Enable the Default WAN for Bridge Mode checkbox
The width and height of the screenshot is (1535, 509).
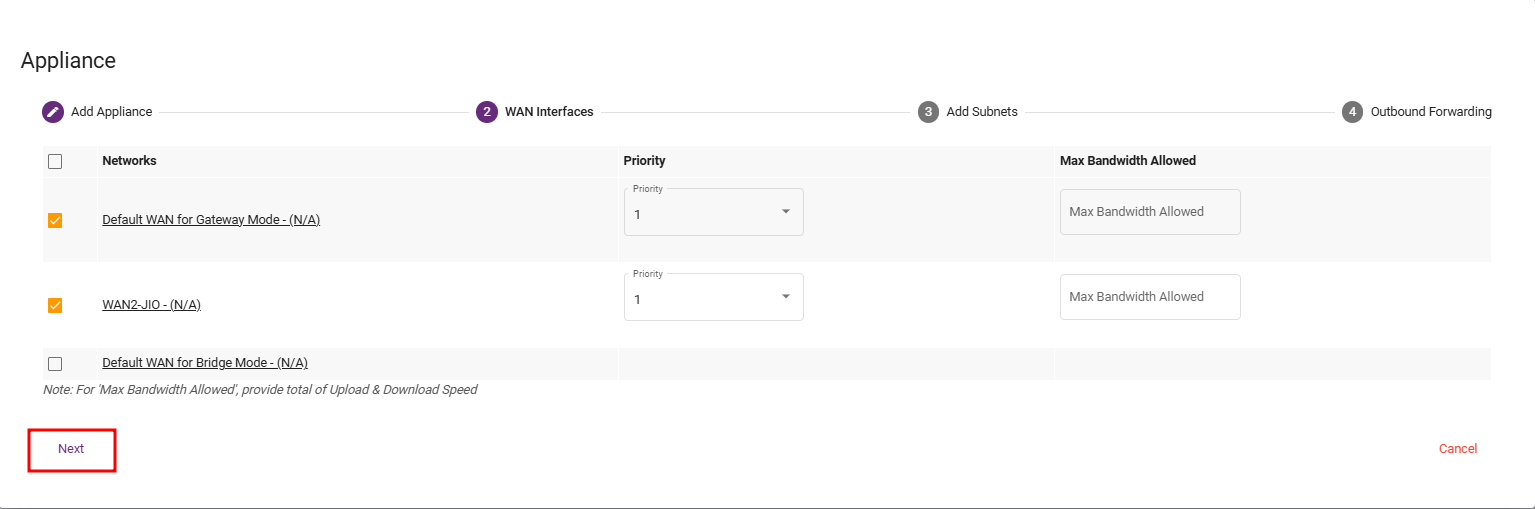[55, 364]
